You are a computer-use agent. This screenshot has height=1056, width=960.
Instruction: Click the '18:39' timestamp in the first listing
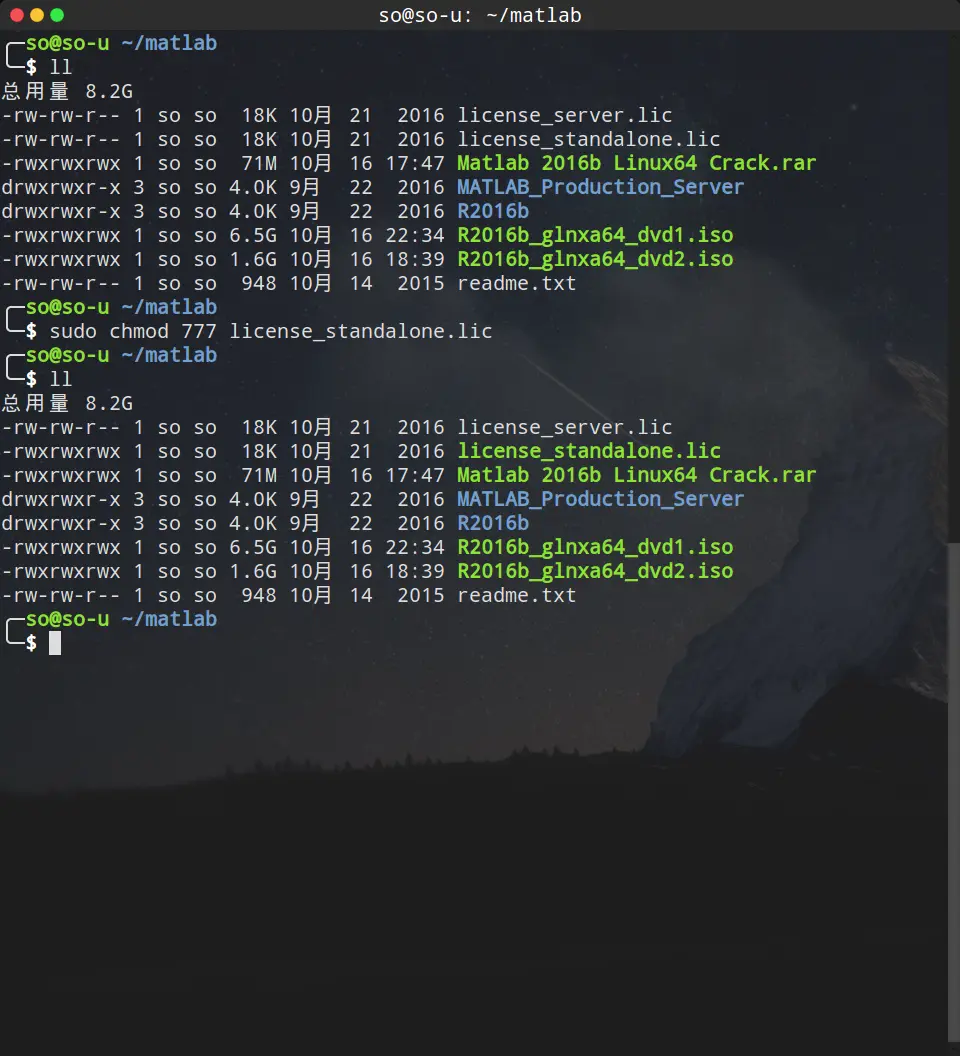pyautogui.click(x=415, y=259)
